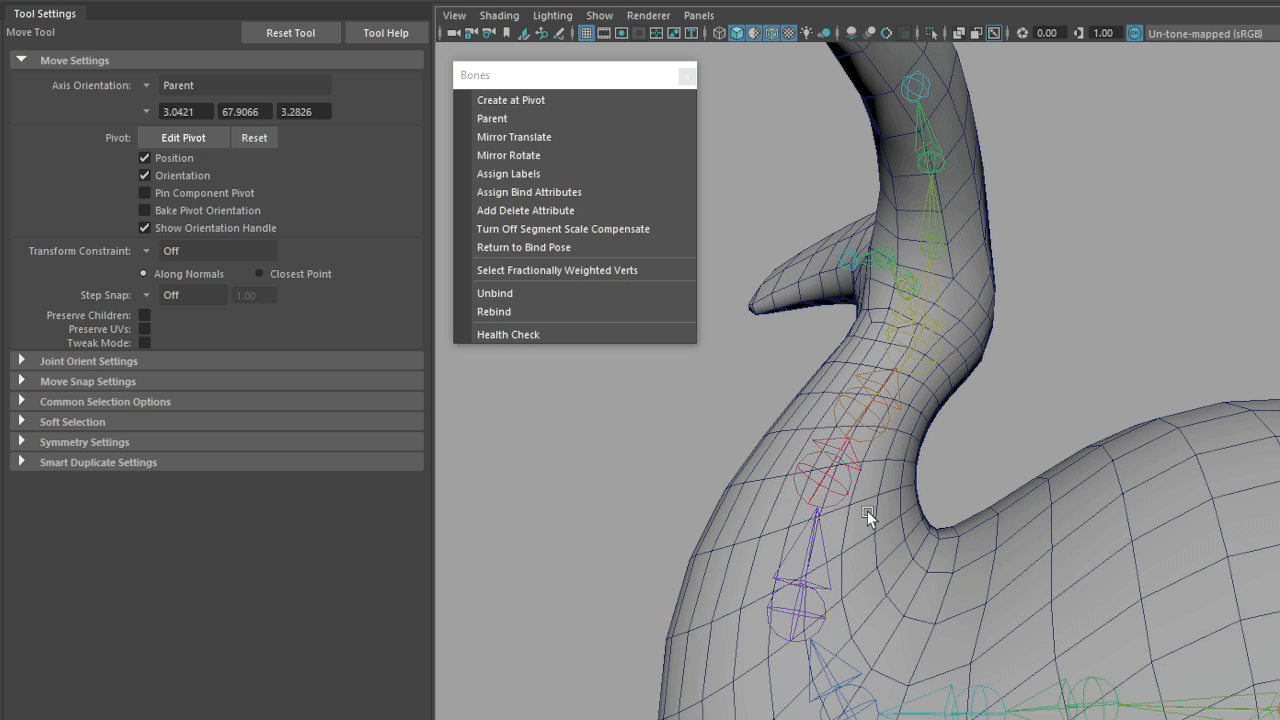Expand Common Selection Options section
The image size is (1280, 720).
pos(22,401)
